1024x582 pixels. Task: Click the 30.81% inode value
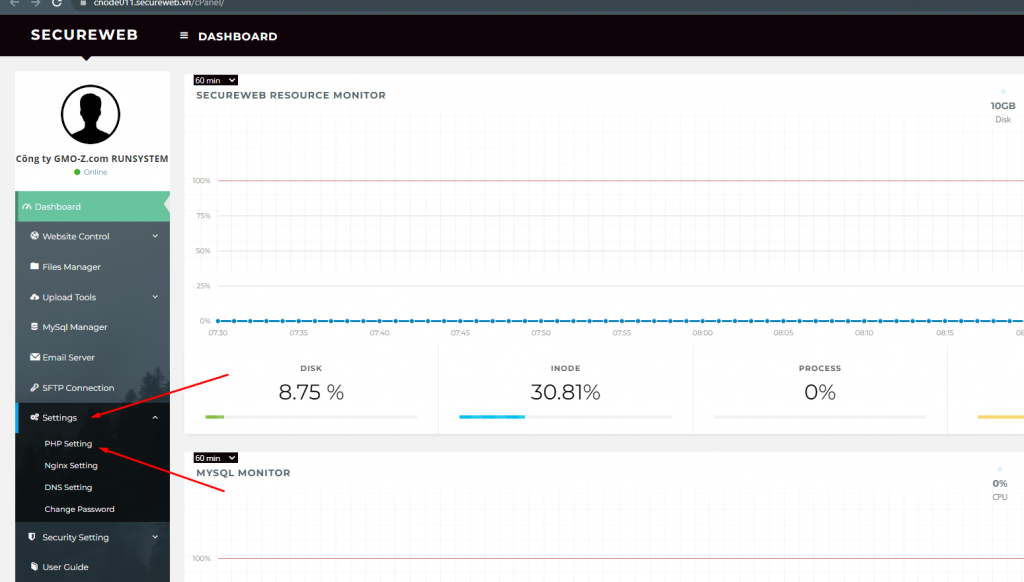click(565, 392)
